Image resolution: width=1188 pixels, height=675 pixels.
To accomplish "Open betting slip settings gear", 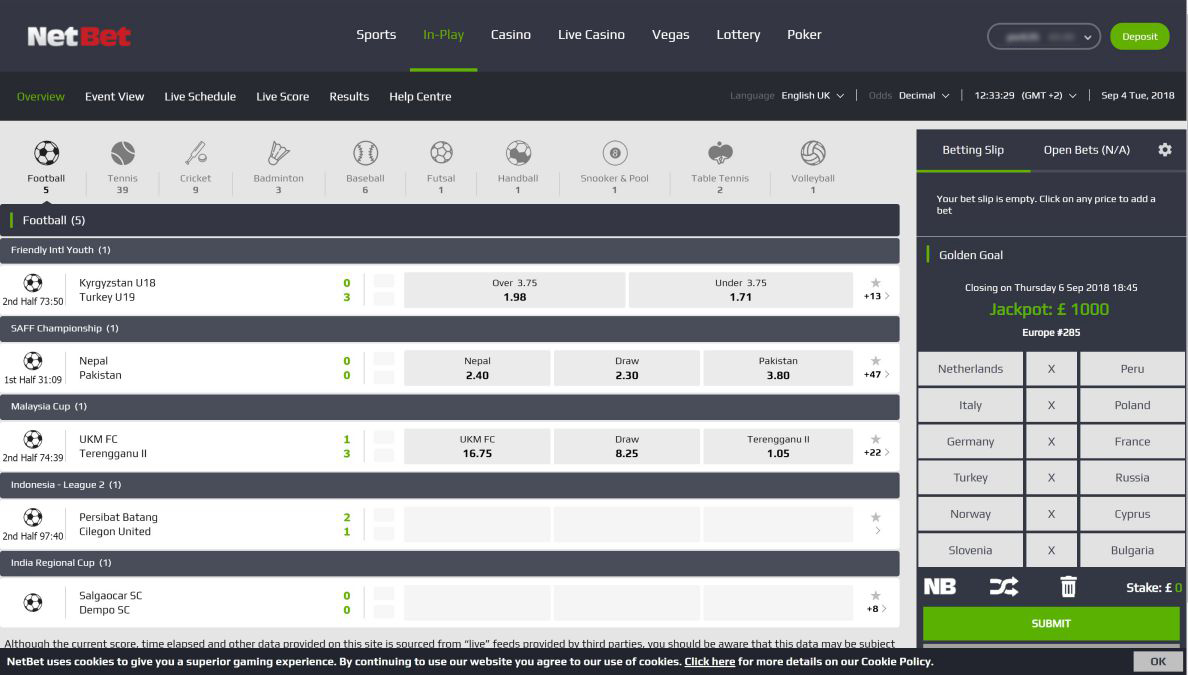I will coord(1165,150).
